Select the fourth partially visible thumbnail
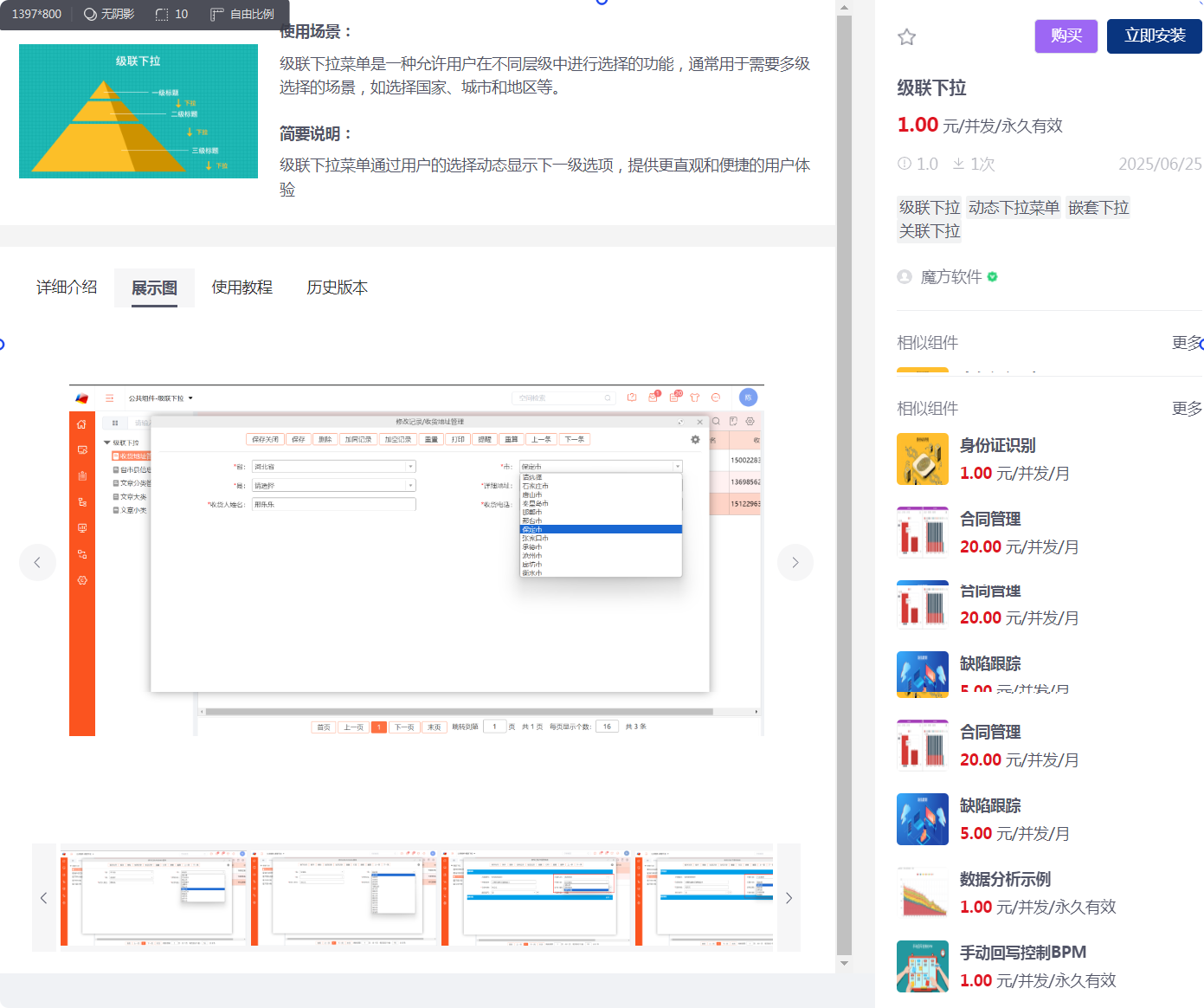 click(x=705, y=897)
